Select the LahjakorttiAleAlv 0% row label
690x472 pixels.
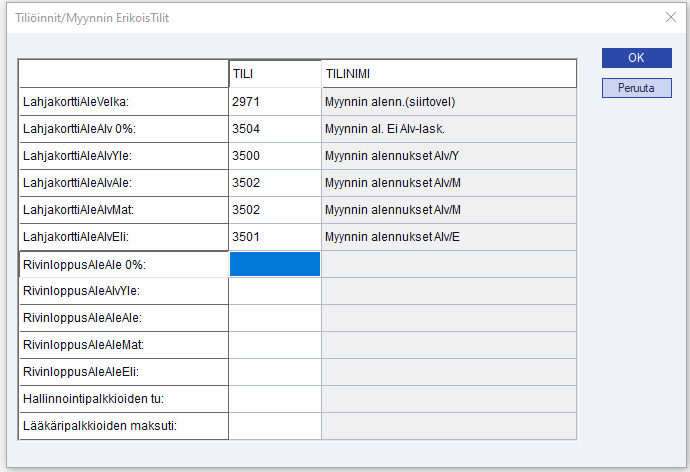pos(123,128)
